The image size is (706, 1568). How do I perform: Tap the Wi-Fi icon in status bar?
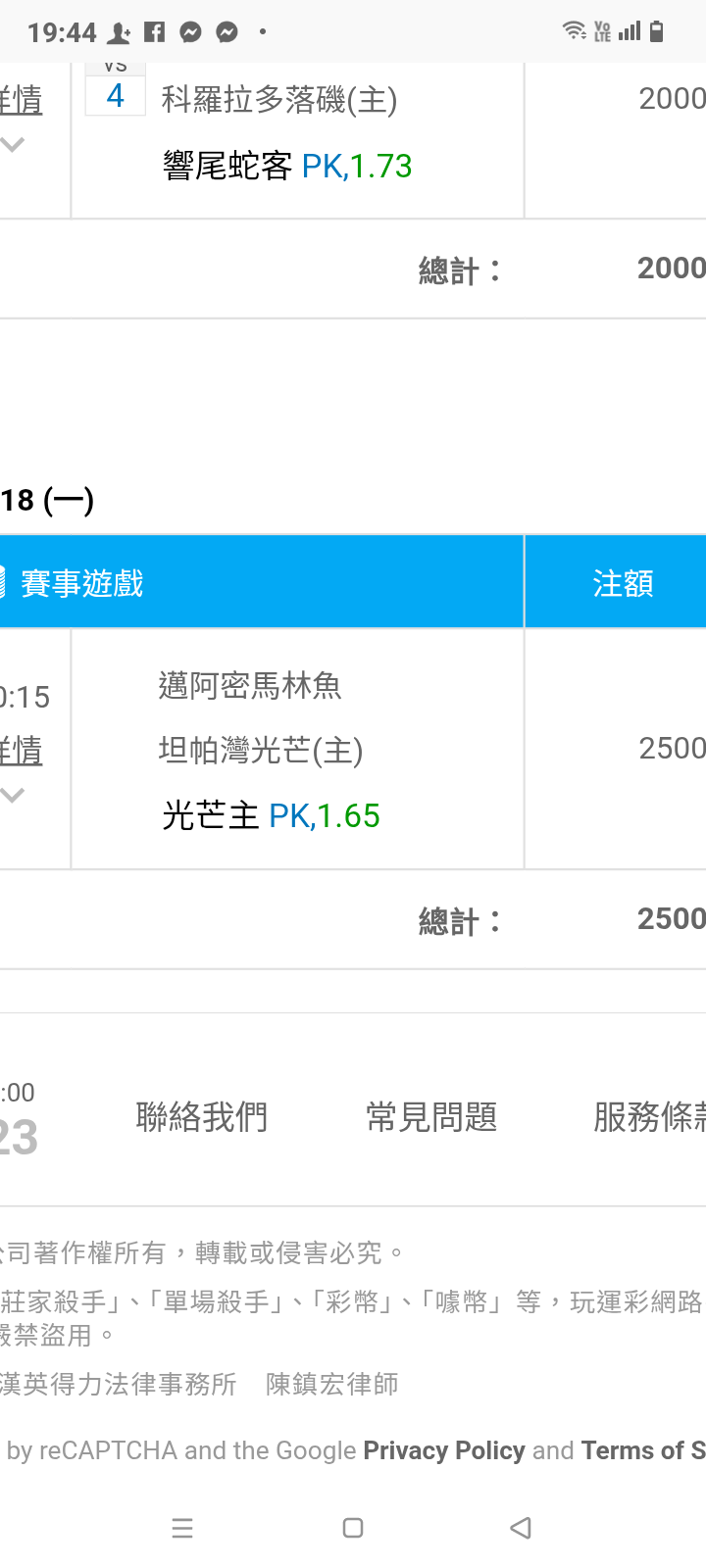point(574,31)
